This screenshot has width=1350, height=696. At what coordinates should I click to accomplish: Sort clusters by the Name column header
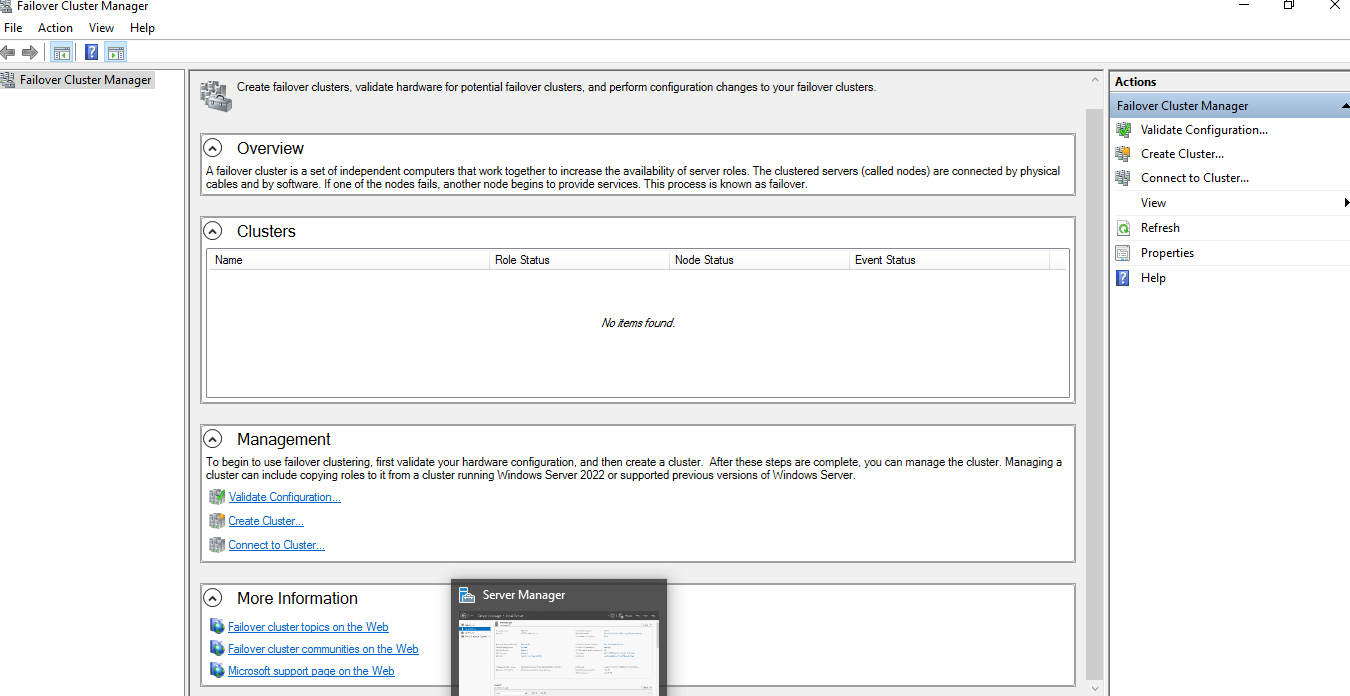pyautogui.click(x=349, y=260)
